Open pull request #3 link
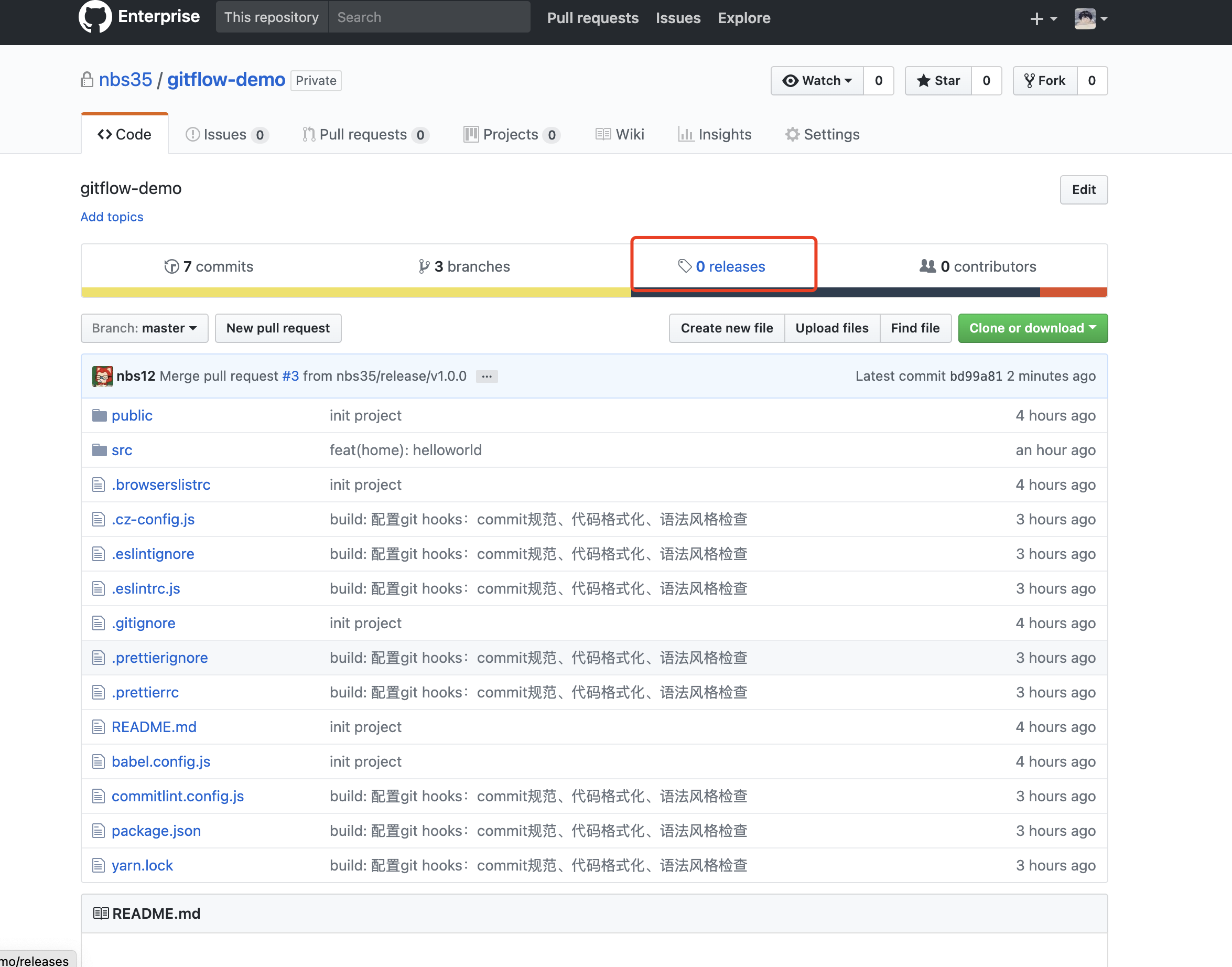Screen dimensions: 1232x967 click(290, 376)
